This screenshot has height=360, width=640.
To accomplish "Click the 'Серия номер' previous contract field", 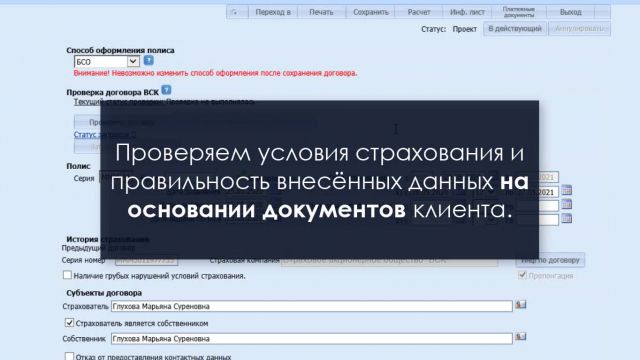I will pyautogui.click(x=147, y=260).
